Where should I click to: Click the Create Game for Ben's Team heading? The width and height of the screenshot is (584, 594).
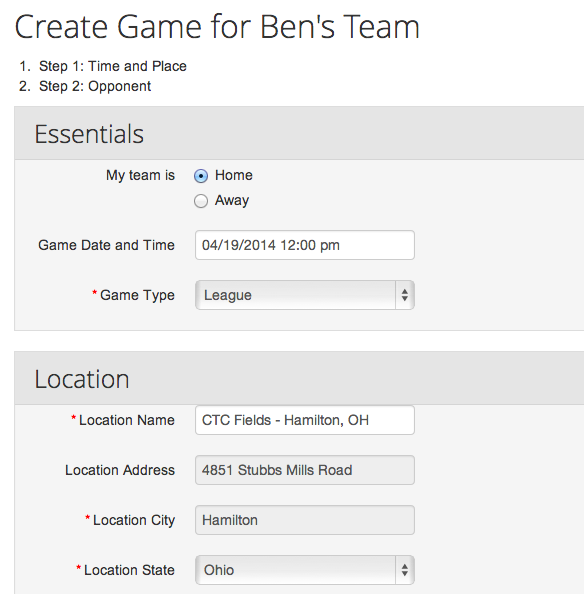click(217, 27)
